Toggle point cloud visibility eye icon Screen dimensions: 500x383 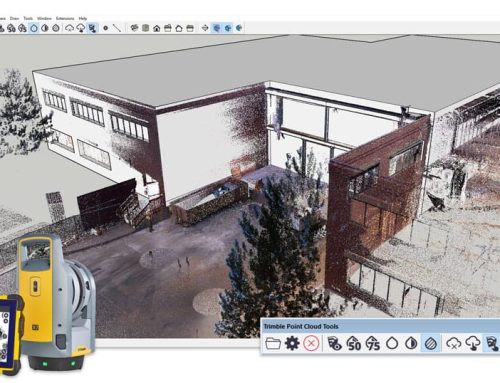(335, 343)
